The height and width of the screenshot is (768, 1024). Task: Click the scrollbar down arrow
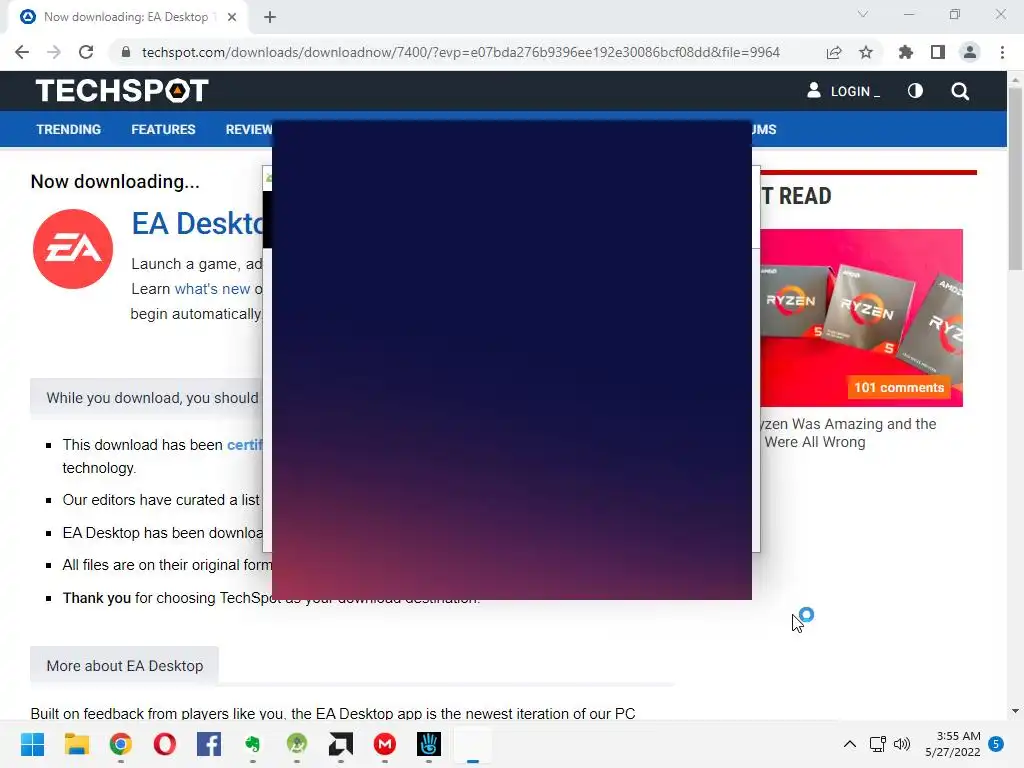(1015, 711)
